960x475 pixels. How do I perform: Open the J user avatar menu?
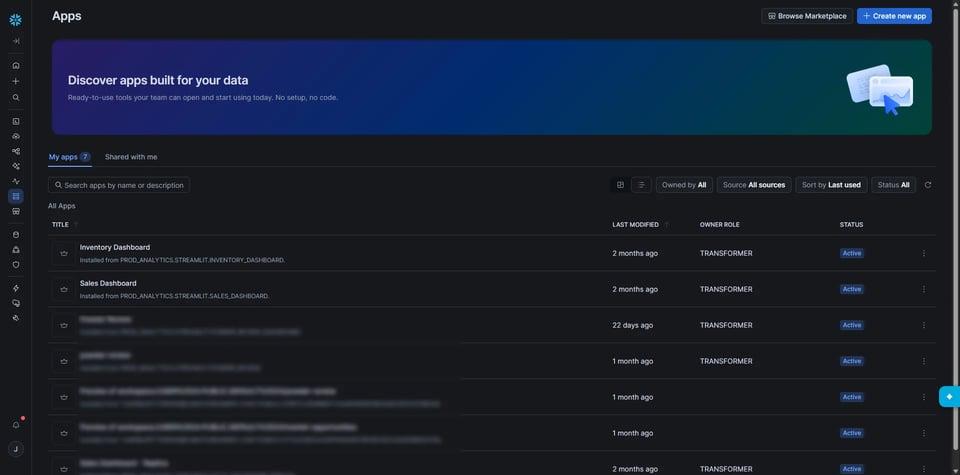click(x=16, y=449)
